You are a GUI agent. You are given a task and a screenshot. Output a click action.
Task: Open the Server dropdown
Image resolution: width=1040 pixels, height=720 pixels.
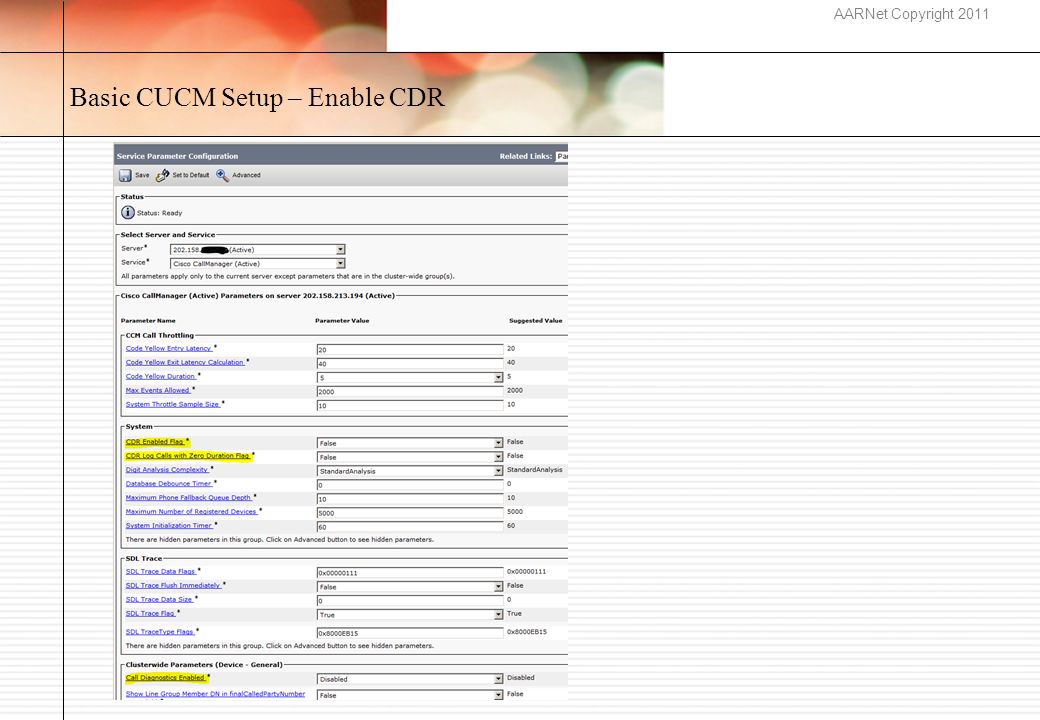[x=257, y=250]
